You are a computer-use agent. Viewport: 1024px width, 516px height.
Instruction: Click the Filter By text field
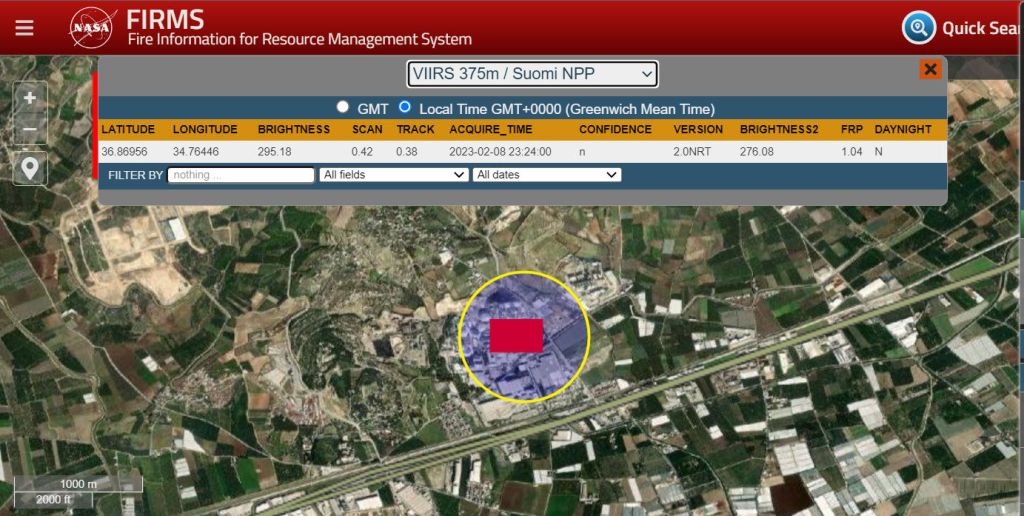coord(241,175)
